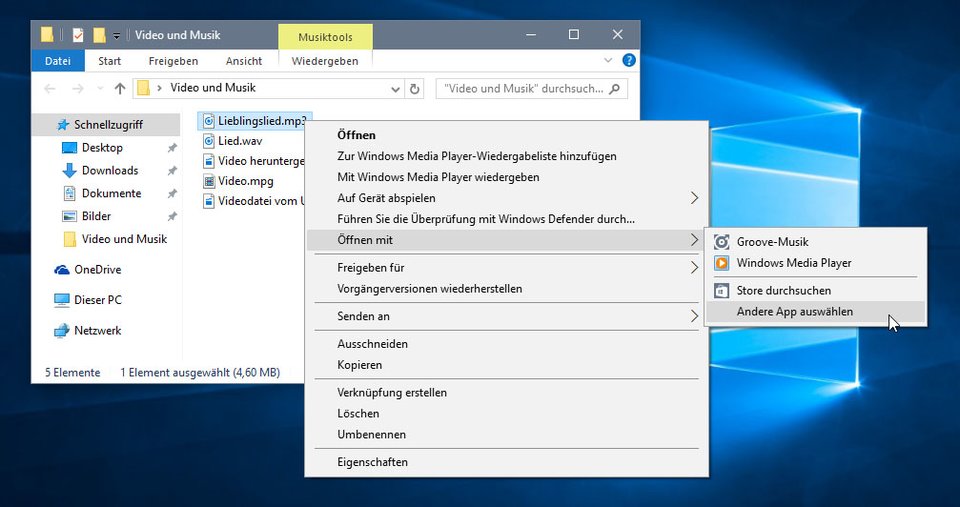Click the Schnellzugriff star icon
The height and width of the screenshot is (507, 960).
pyautogui.click(x=63, y=125)
